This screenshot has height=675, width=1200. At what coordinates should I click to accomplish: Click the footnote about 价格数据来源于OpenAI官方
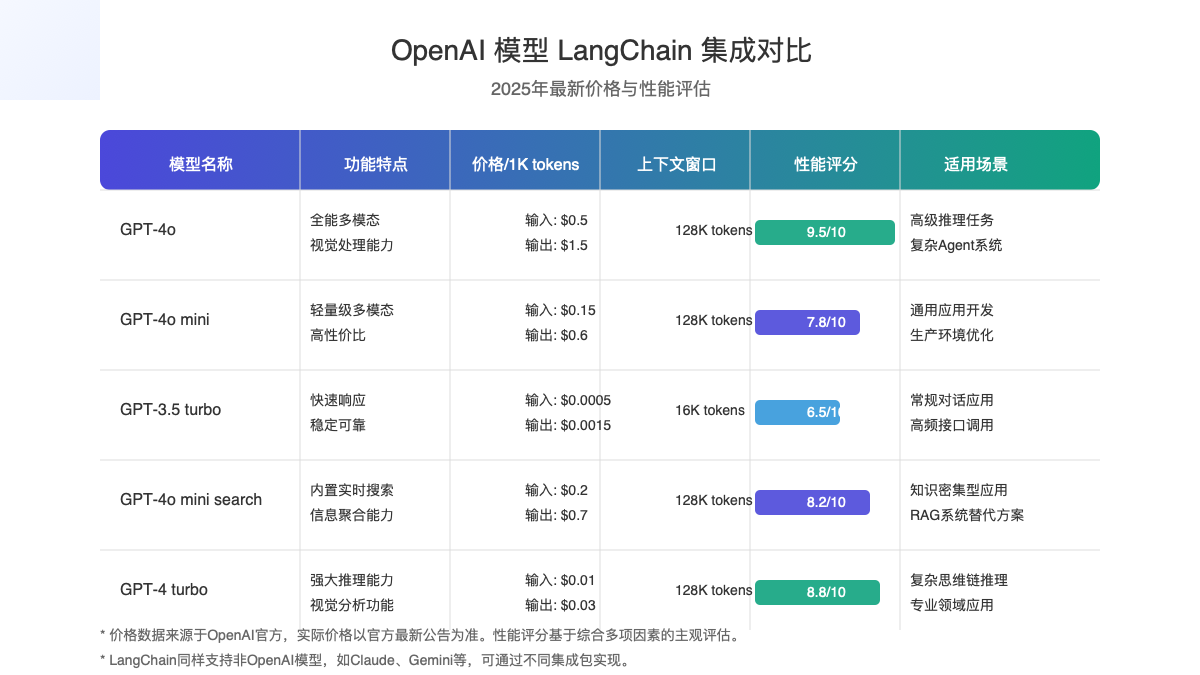tap(420, 635)
